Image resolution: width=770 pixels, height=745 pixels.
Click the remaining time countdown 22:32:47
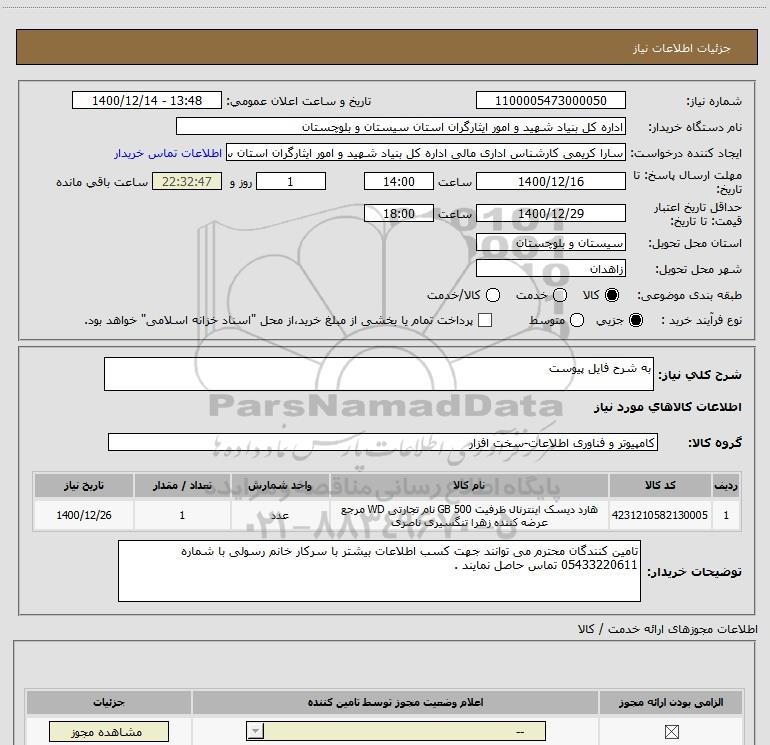(x=187, y=182)
